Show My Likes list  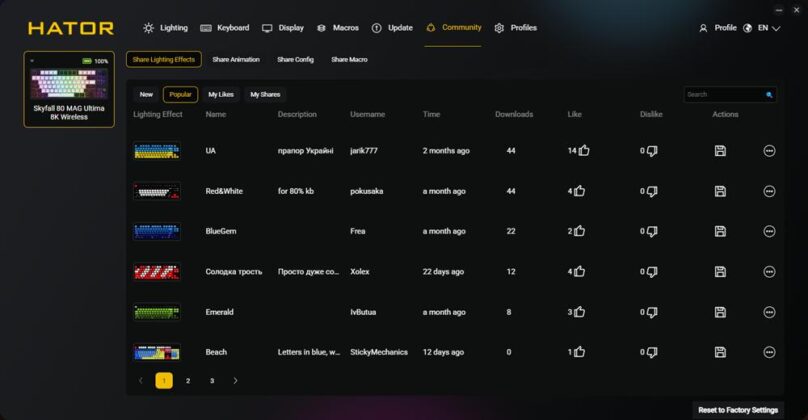pyautogui.click(x=221, y=95)
